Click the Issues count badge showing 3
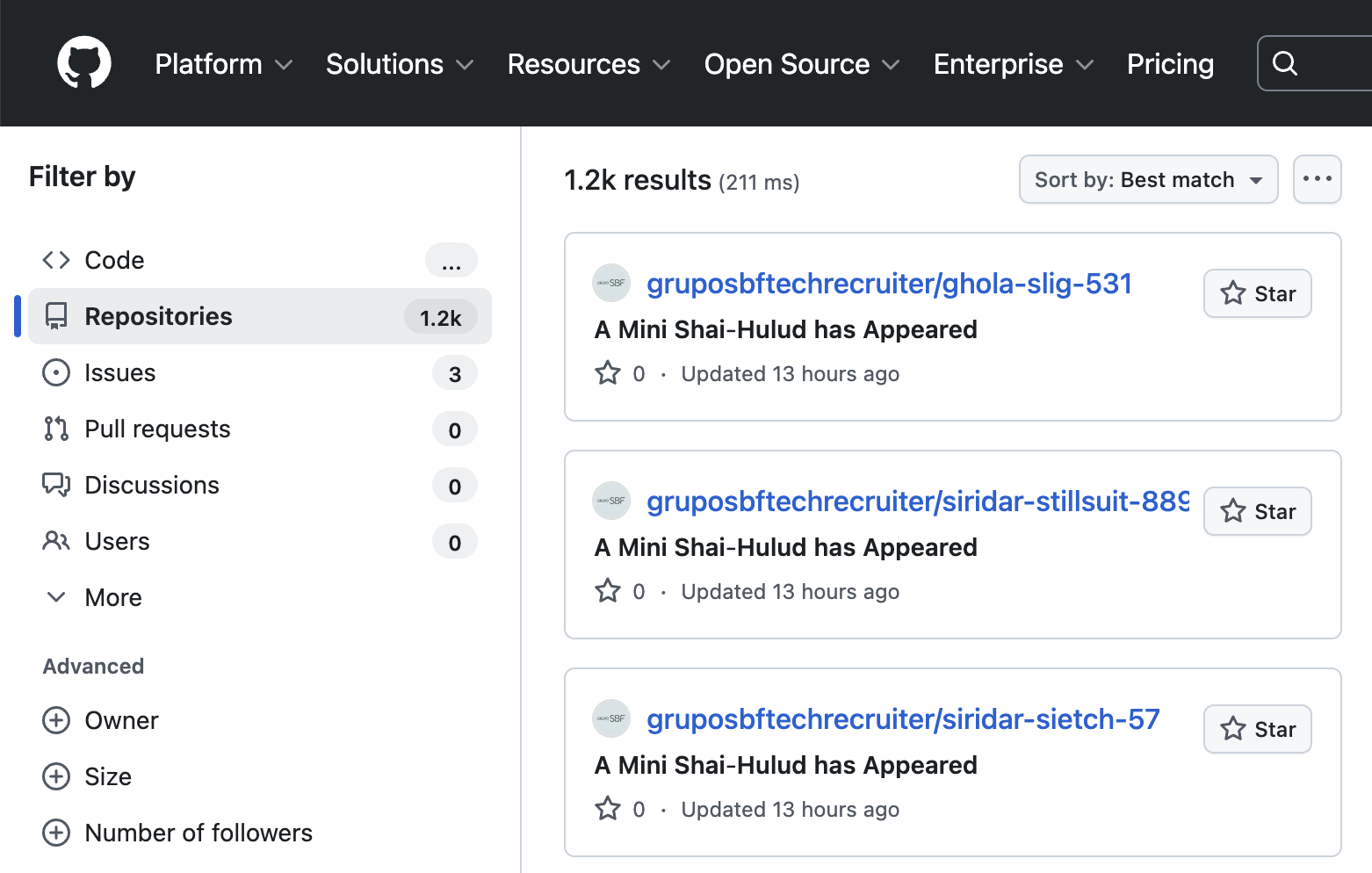Image resolution: width=1372 pixels, height=873 pixels. (x=455, y=373)
